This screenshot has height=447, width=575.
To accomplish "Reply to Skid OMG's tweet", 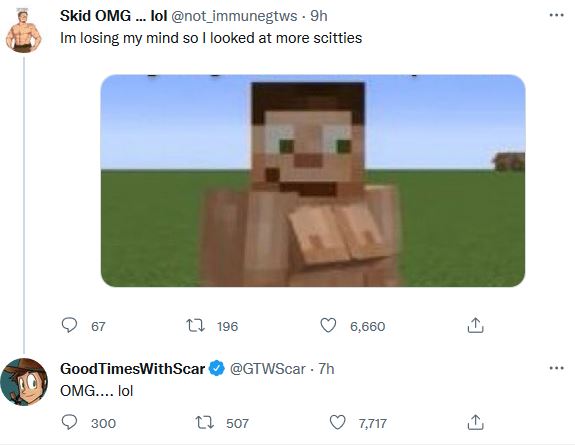I will [69, 325].
